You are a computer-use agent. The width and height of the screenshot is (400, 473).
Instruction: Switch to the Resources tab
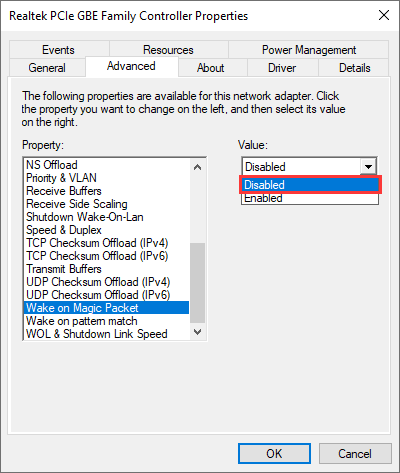tap(168, 50)
